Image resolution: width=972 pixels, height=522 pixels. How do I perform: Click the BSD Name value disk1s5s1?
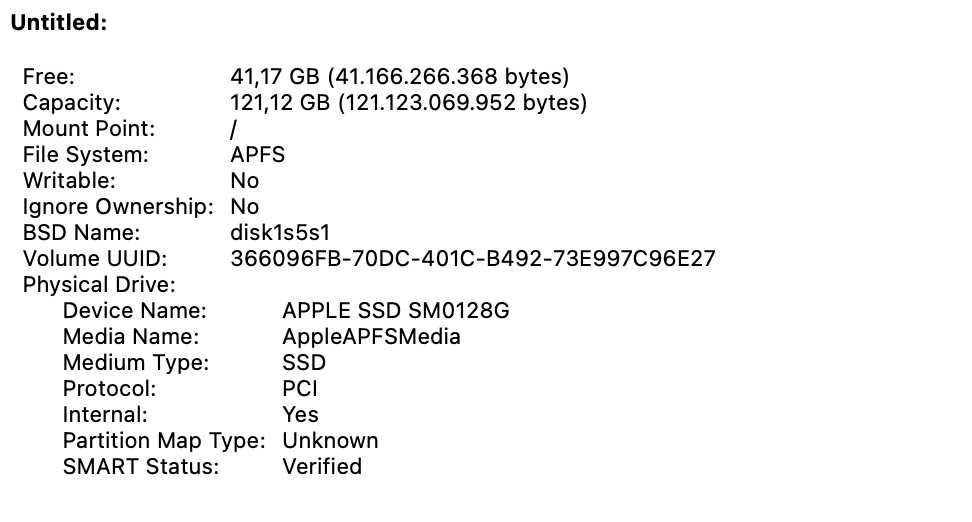tap(280, 232)
